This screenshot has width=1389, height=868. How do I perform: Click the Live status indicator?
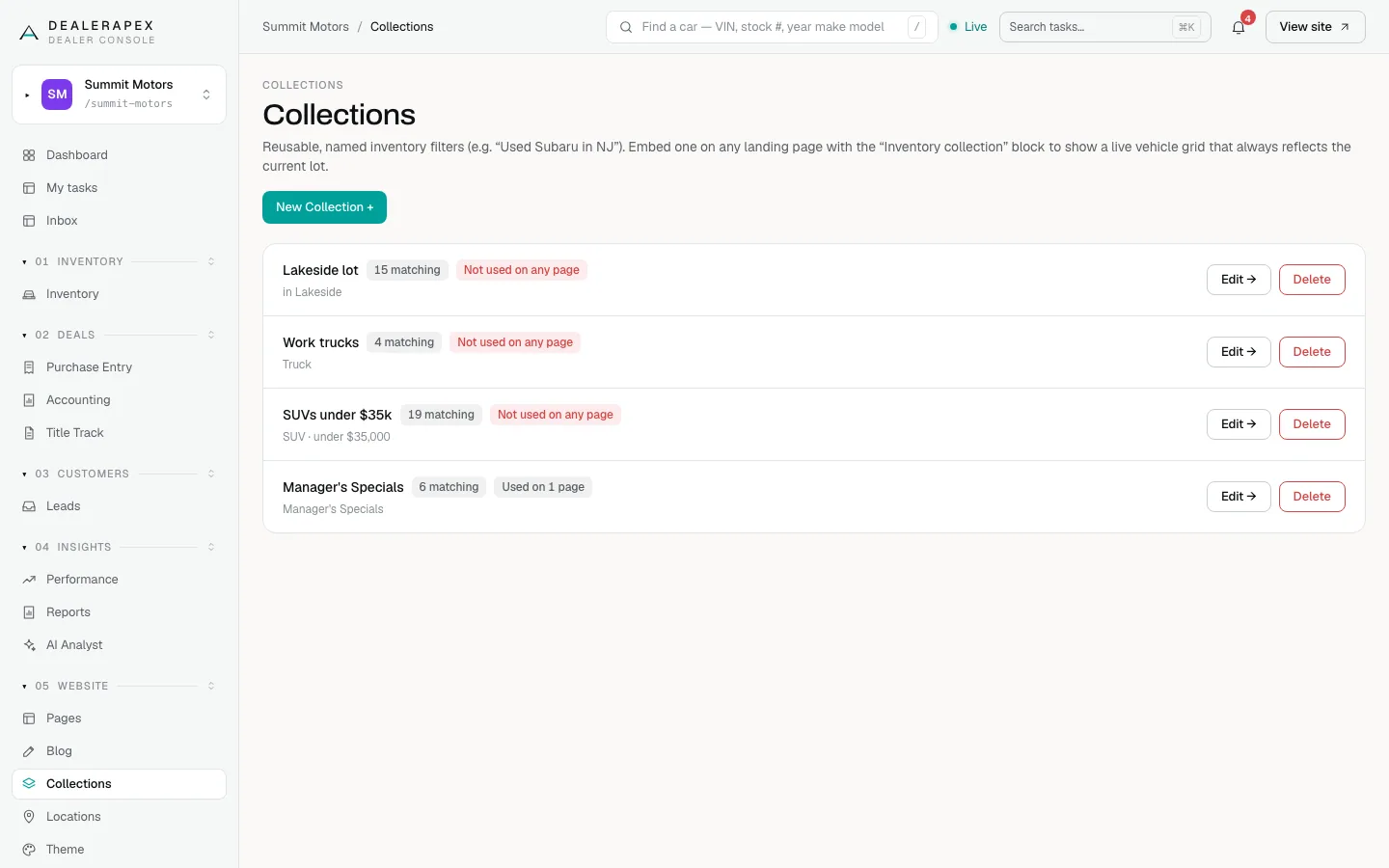(x=968, y=27)
